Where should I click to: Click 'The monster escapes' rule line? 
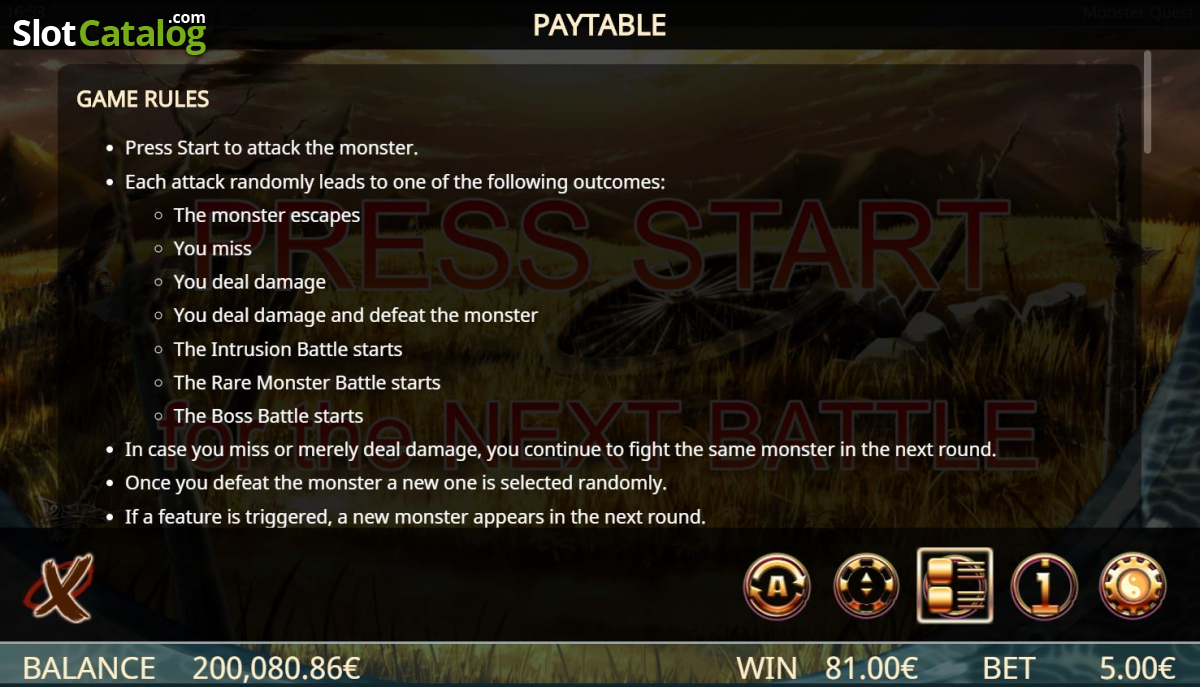(x=267, y=215)
